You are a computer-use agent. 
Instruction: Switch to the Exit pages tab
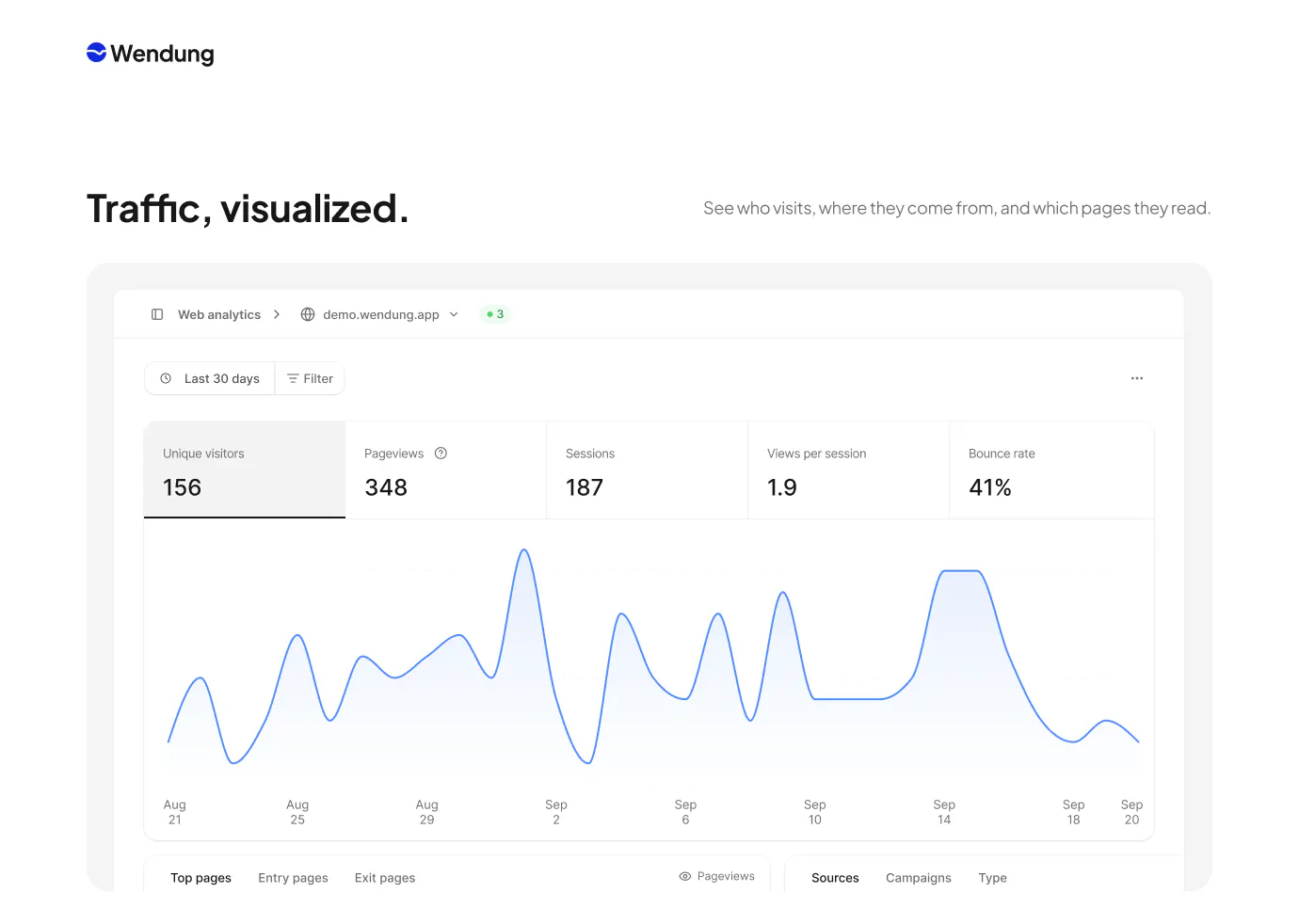[x=385, y=878]
